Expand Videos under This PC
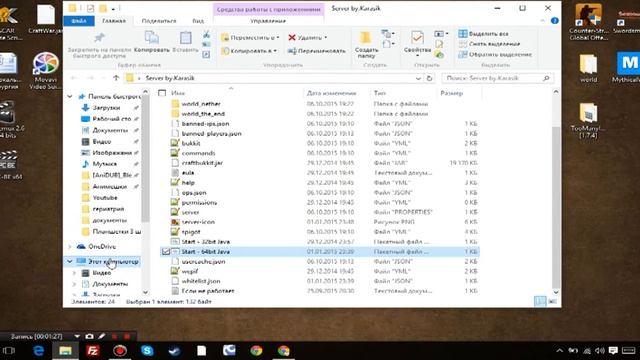The image size is (640, 360). [x=75, y=273]
